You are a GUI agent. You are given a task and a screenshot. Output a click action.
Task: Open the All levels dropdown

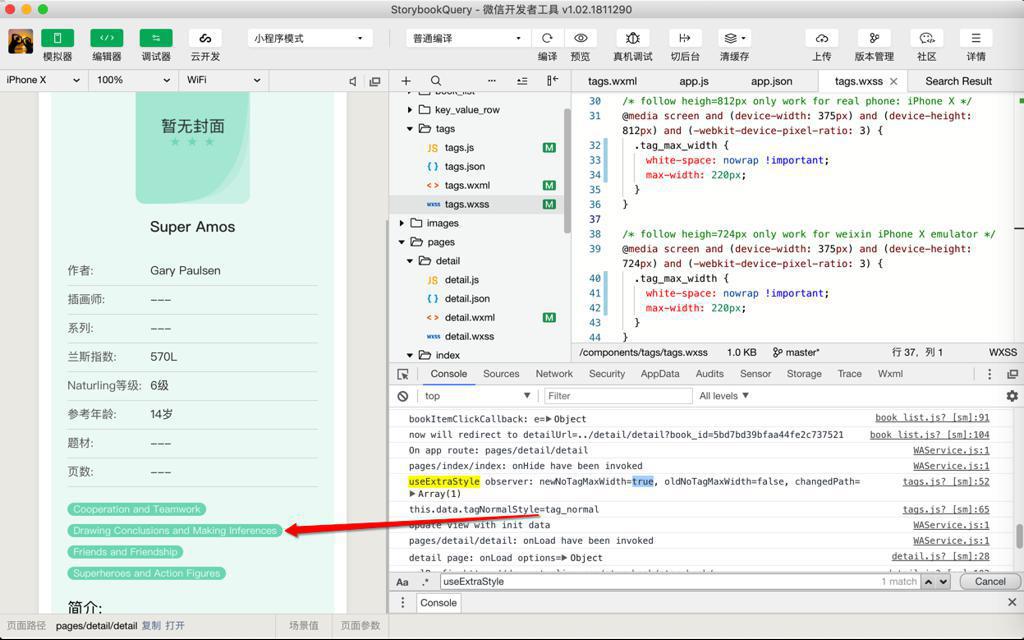[x=724, y=396]
